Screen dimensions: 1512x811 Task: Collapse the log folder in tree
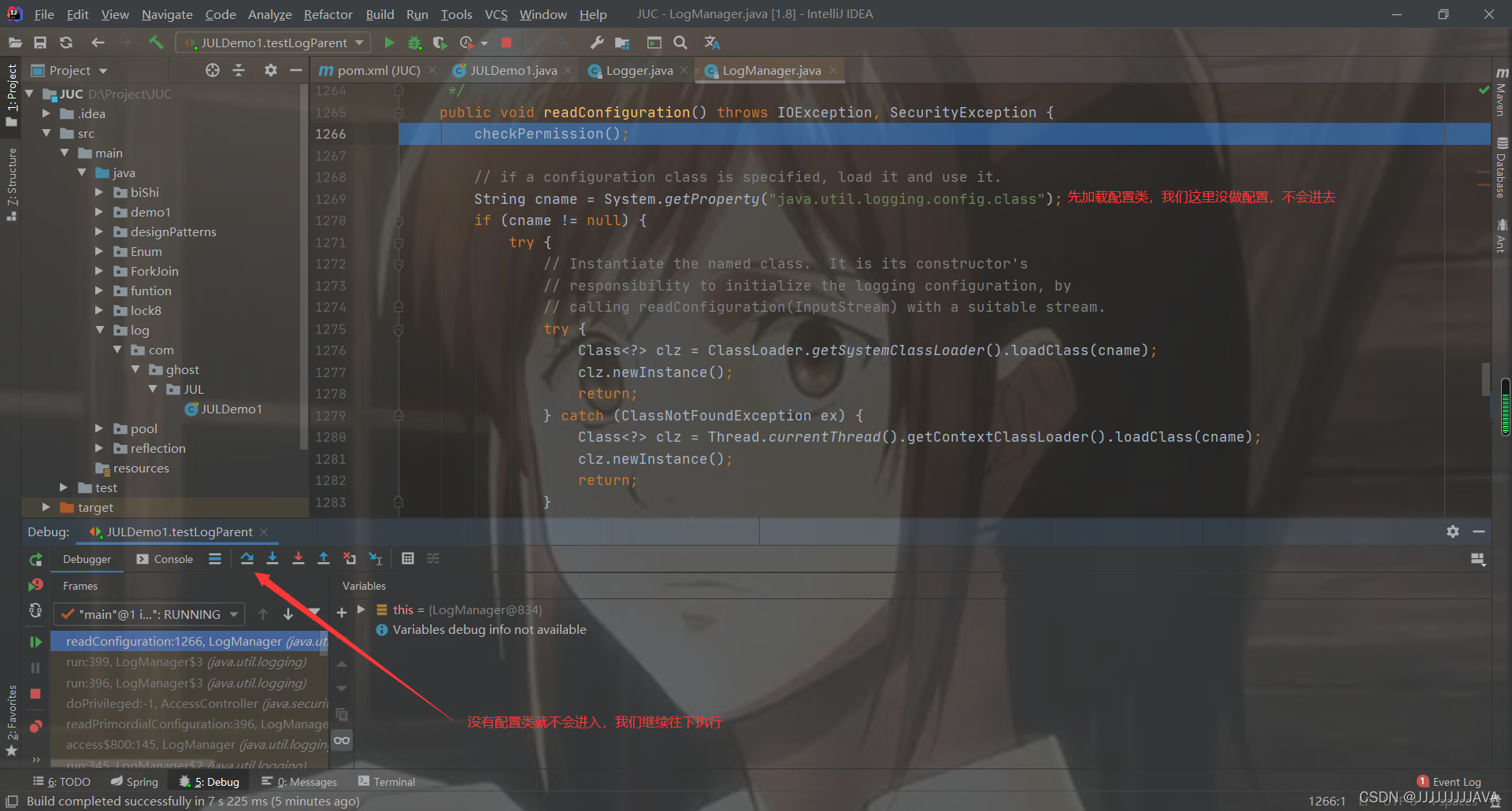click(x=99, y=330)
